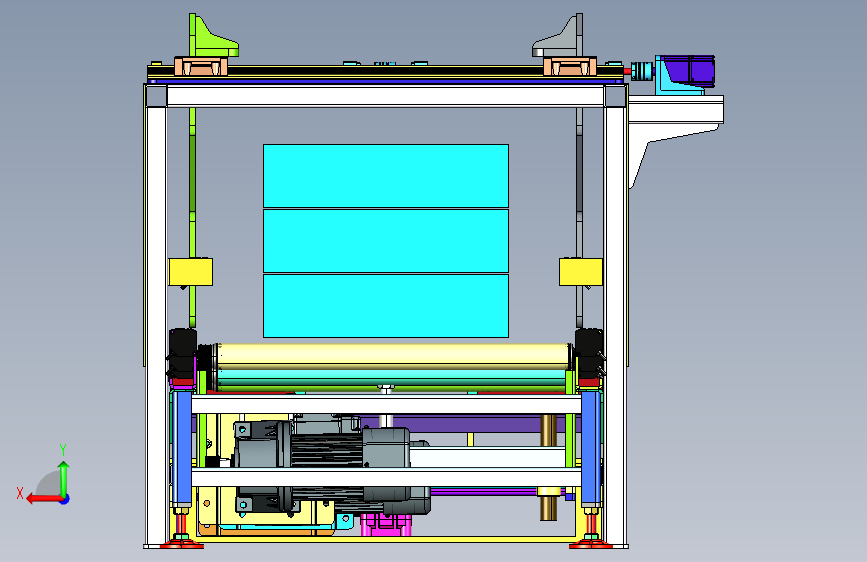Click the red X axis arrow of the triad
This screenshot has height=562, width=867.
[x=44, y=499]
